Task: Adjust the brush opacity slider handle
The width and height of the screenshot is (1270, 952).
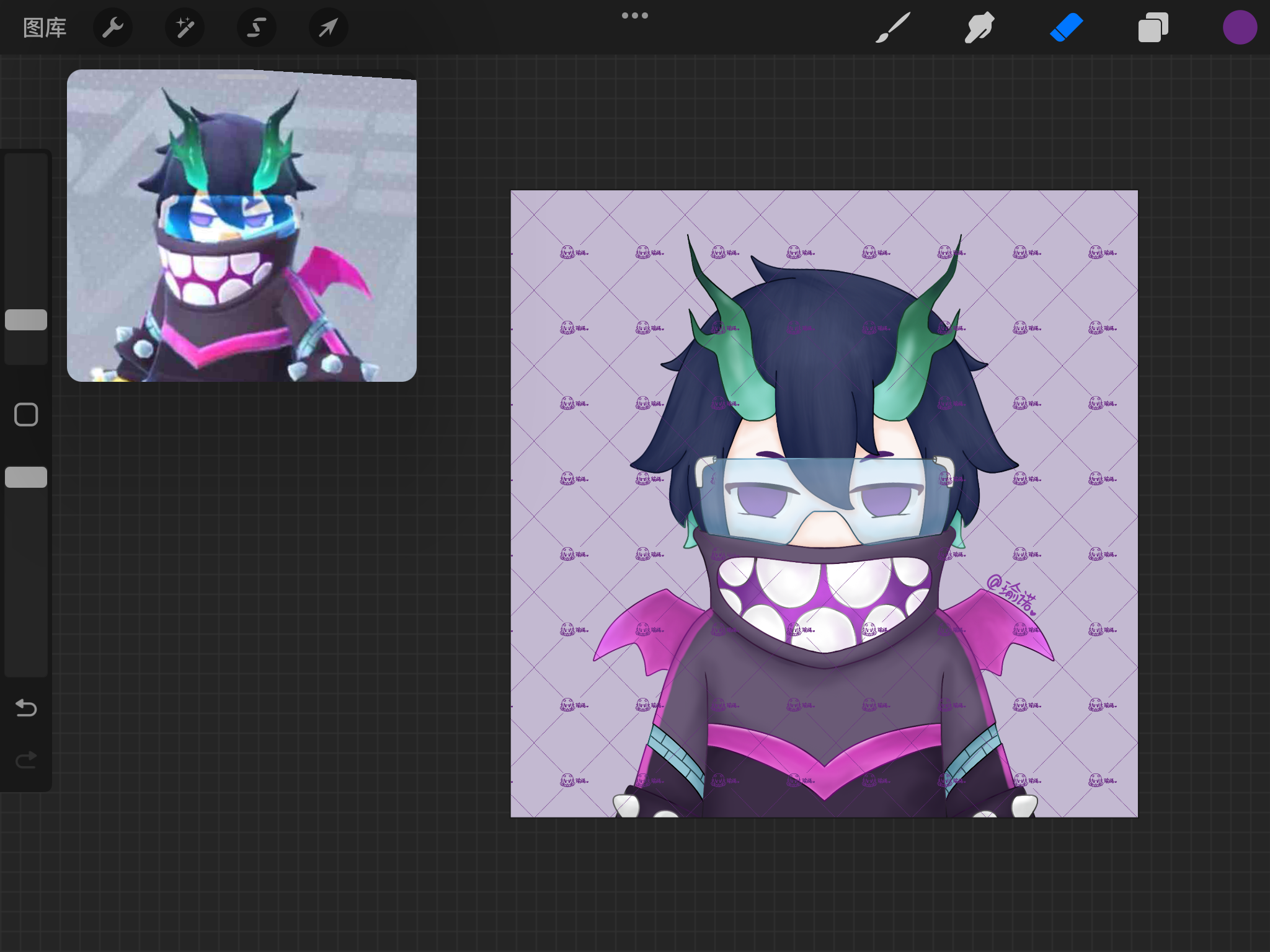Action: point(26,477)
